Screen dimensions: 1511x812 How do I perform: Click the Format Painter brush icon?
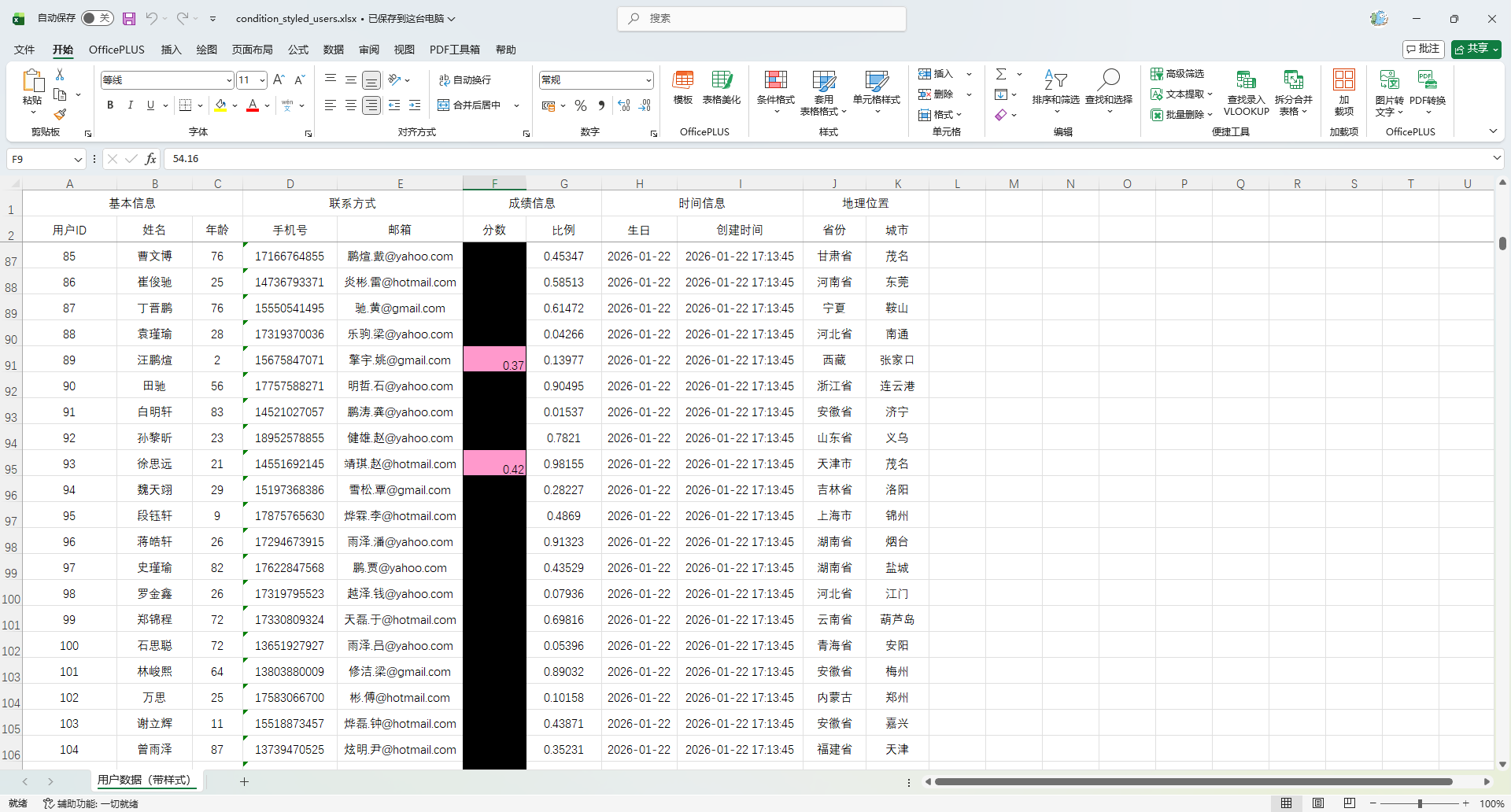60,114
